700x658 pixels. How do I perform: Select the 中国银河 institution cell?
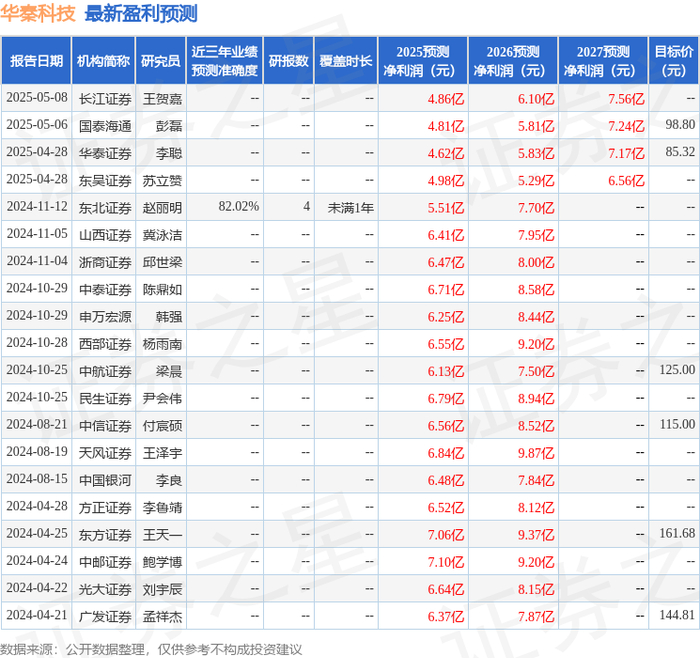105,480
